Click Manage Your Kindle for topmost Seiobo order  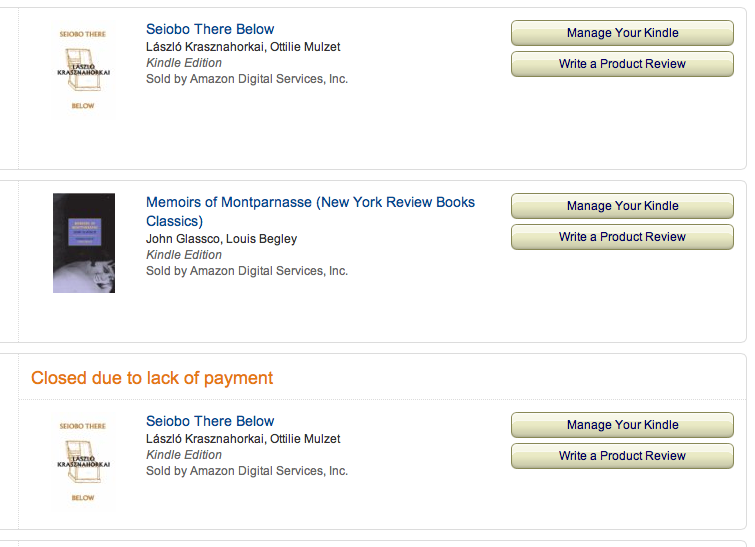tap(622, 33)
